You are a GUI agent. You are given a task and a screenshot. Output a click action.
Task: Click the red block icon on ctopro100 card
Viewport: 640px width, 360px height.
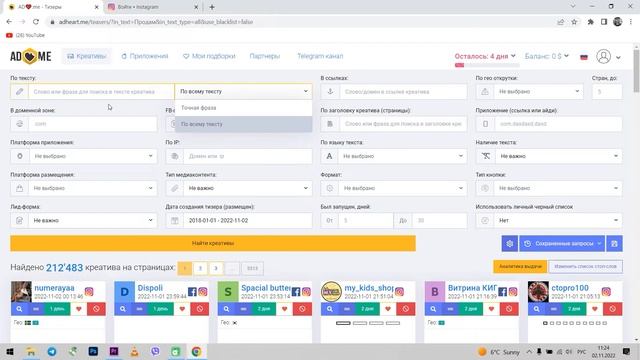[x=613, y=309]
